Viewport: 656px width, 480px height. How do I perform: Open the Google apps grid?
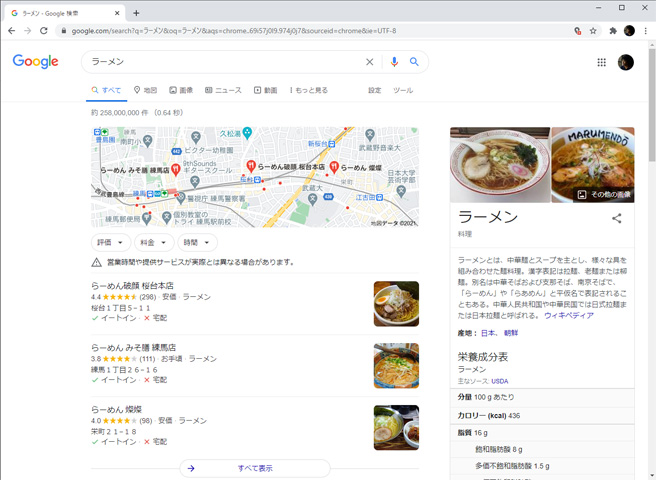[x=601, y=62]
